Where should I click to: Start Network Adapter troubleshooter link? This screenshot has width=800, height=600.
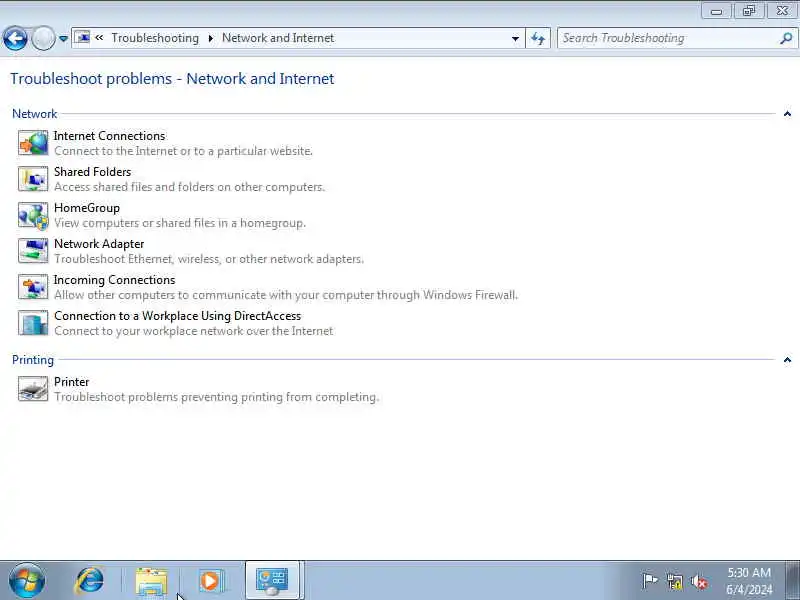click(x=99, y=244)
